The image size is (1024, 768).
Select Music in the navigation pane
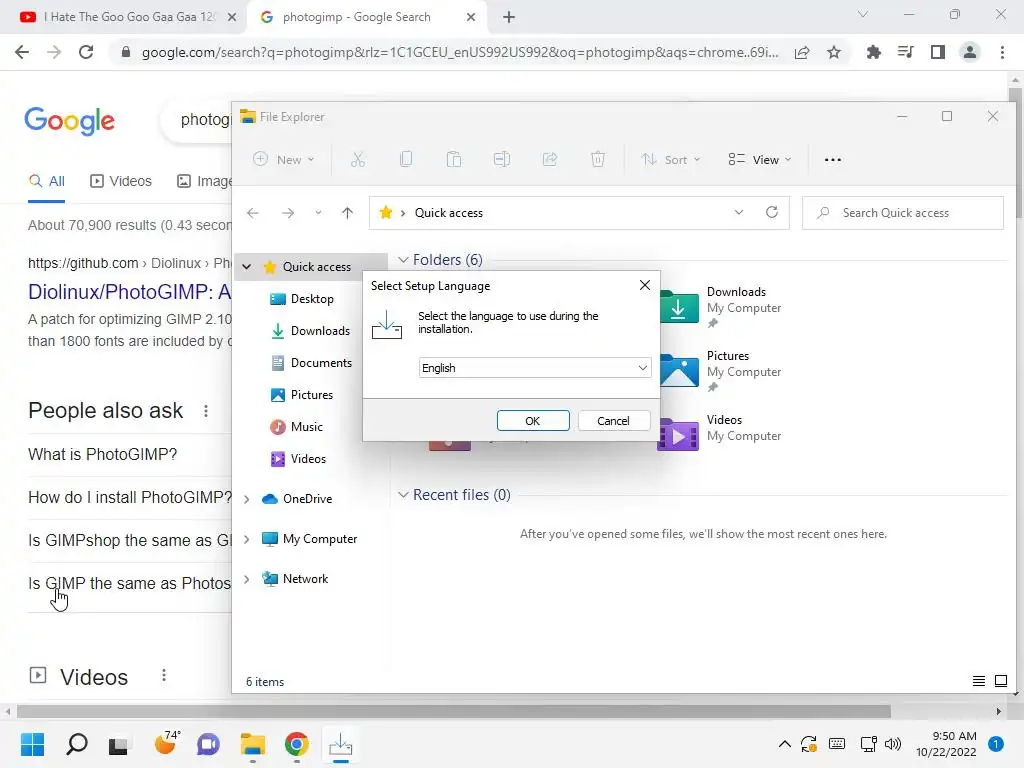tap(306, 426)
